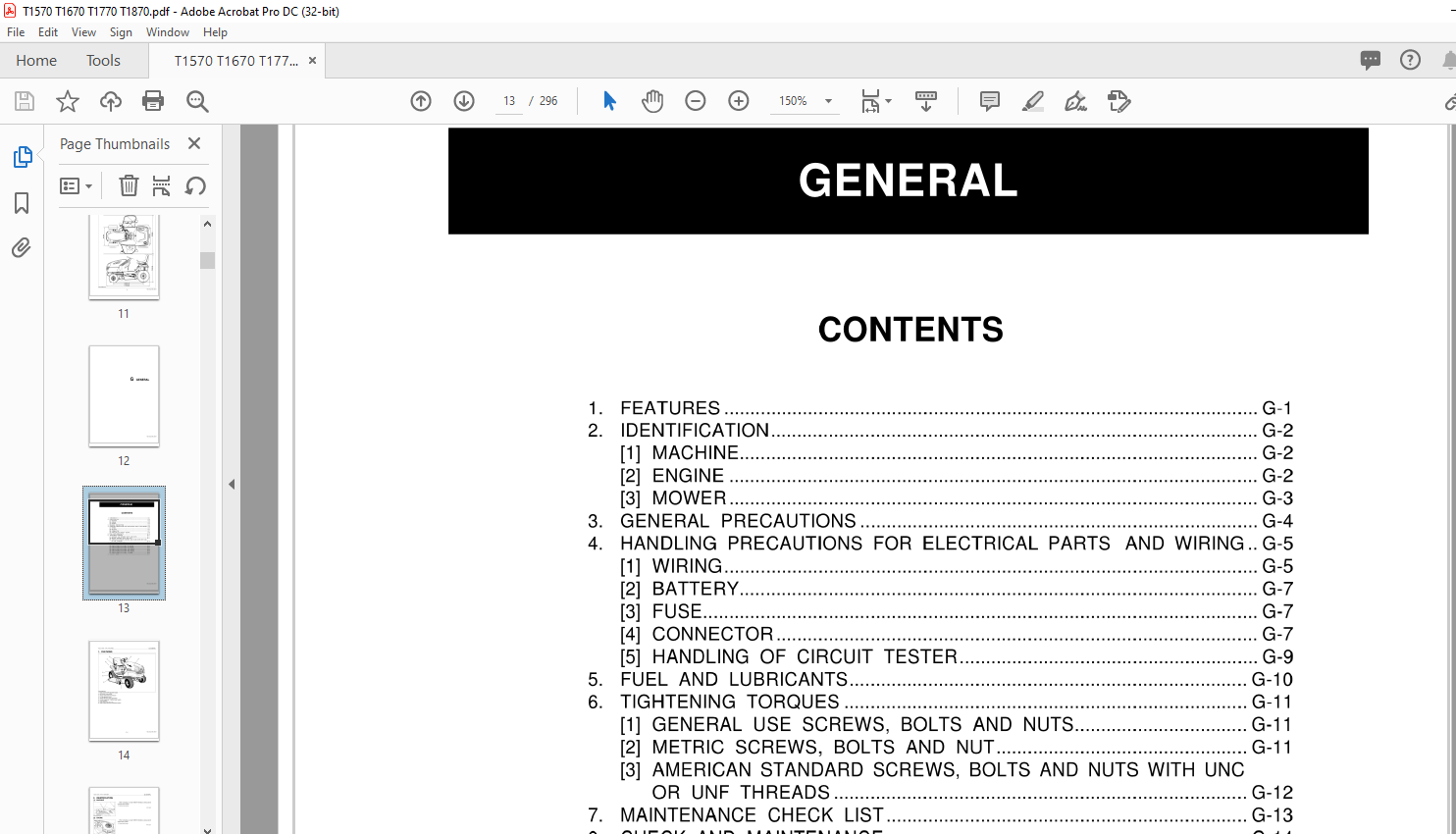The height and width of the screenshot is (834, 1456).
Task: Upload file to cloud icon
Action: pos(111,101)
